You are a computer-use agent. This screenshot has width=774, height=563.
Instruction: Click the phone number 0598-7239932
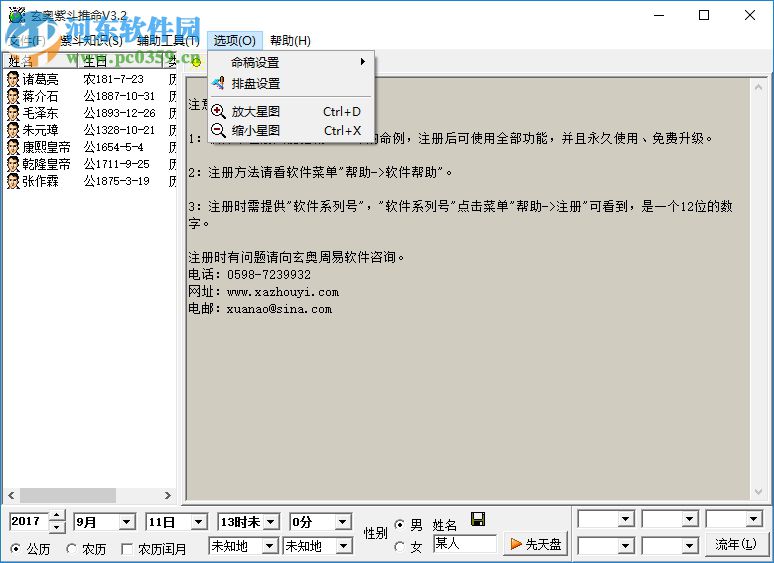pyautogui.click(x=269, y=275)
